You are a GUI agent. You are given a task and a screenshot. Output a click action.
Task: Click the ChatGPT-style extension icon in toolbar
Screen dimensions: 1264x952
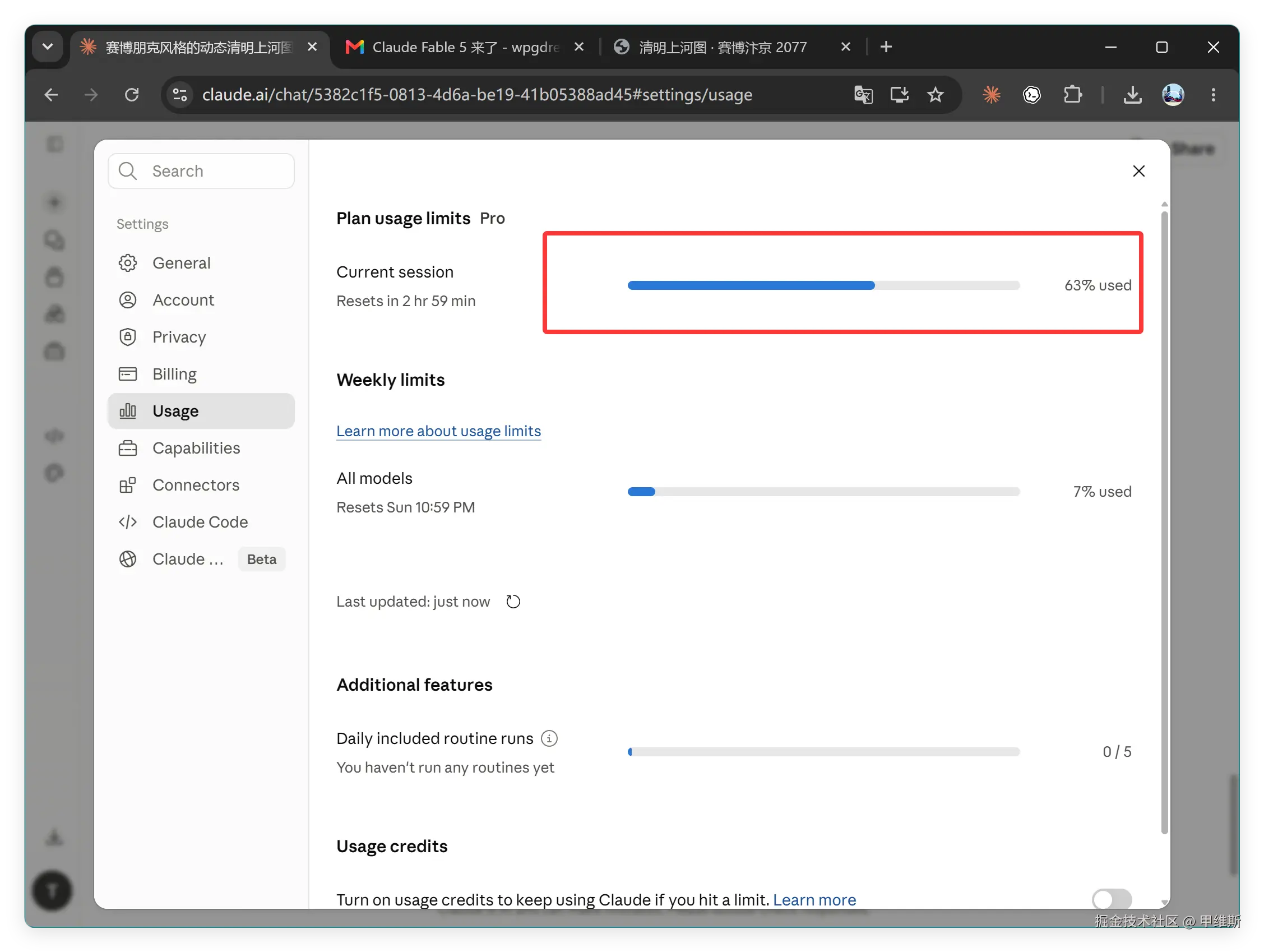(1032, 95)
